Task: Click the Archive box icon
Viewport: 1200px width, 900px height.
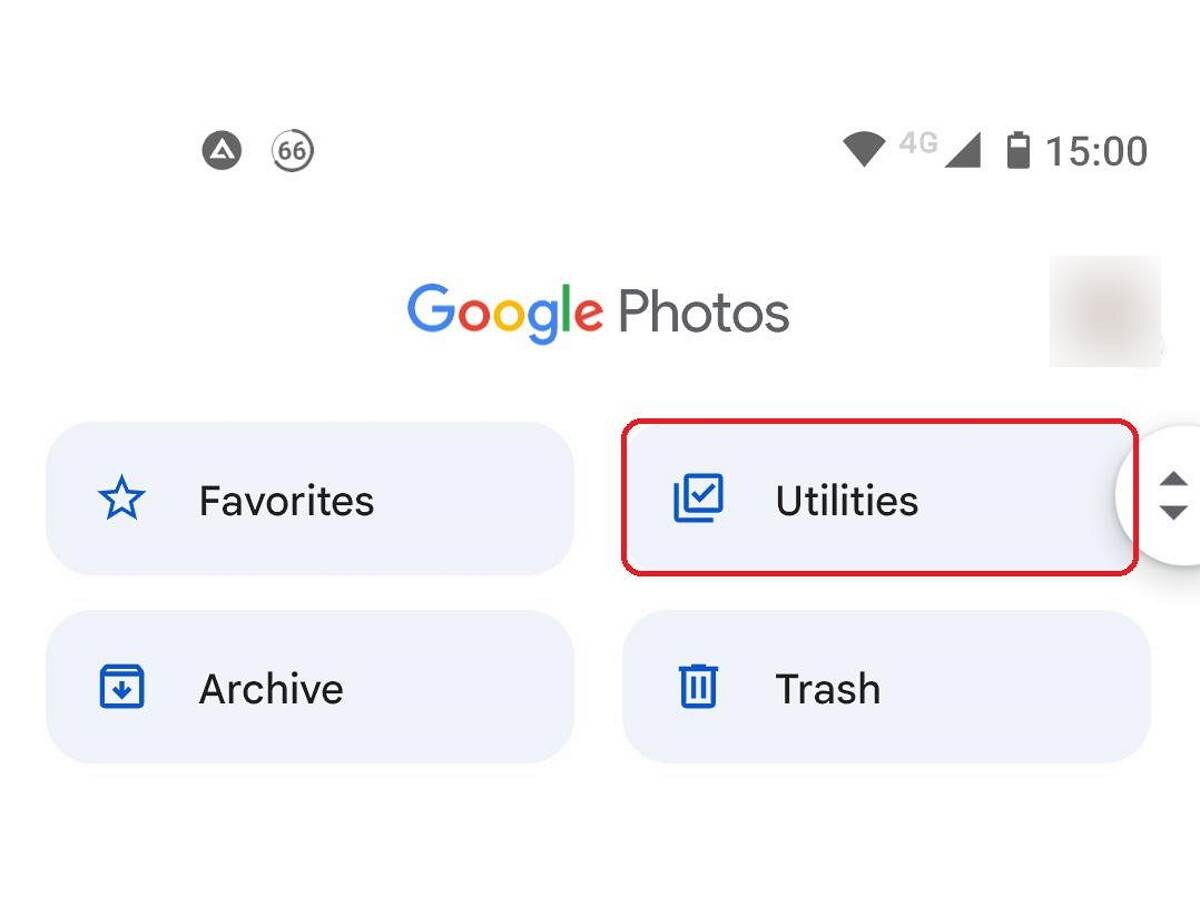Action: (122, 687)
